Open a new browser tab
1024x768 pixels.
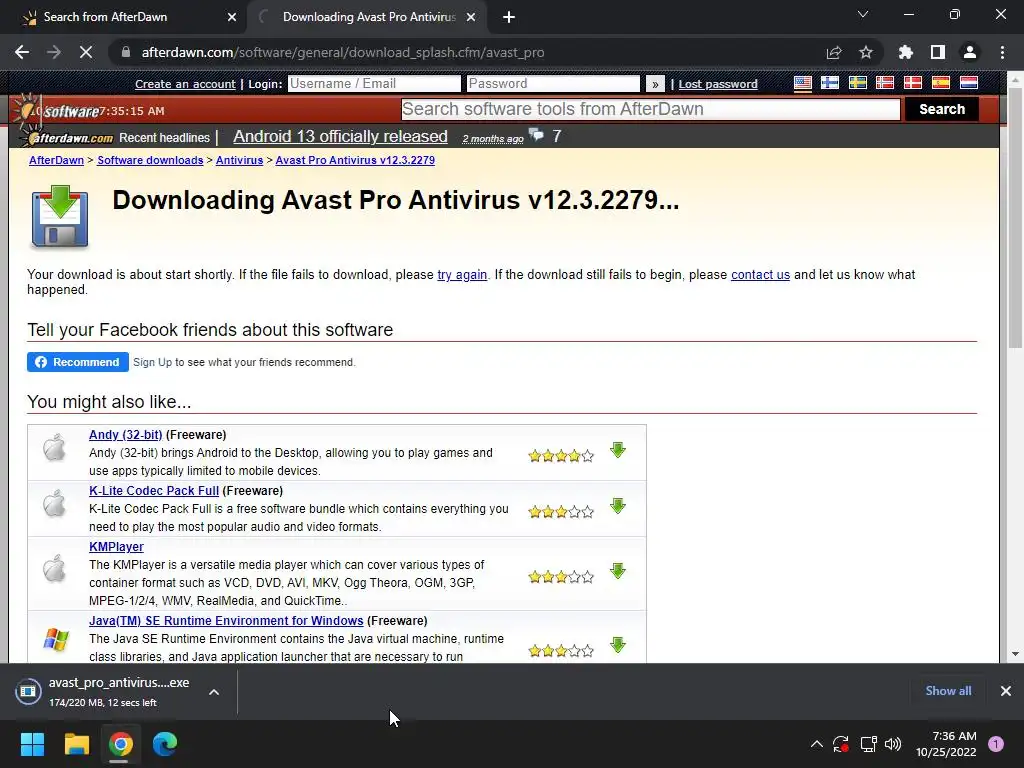[x=509, y=18]
